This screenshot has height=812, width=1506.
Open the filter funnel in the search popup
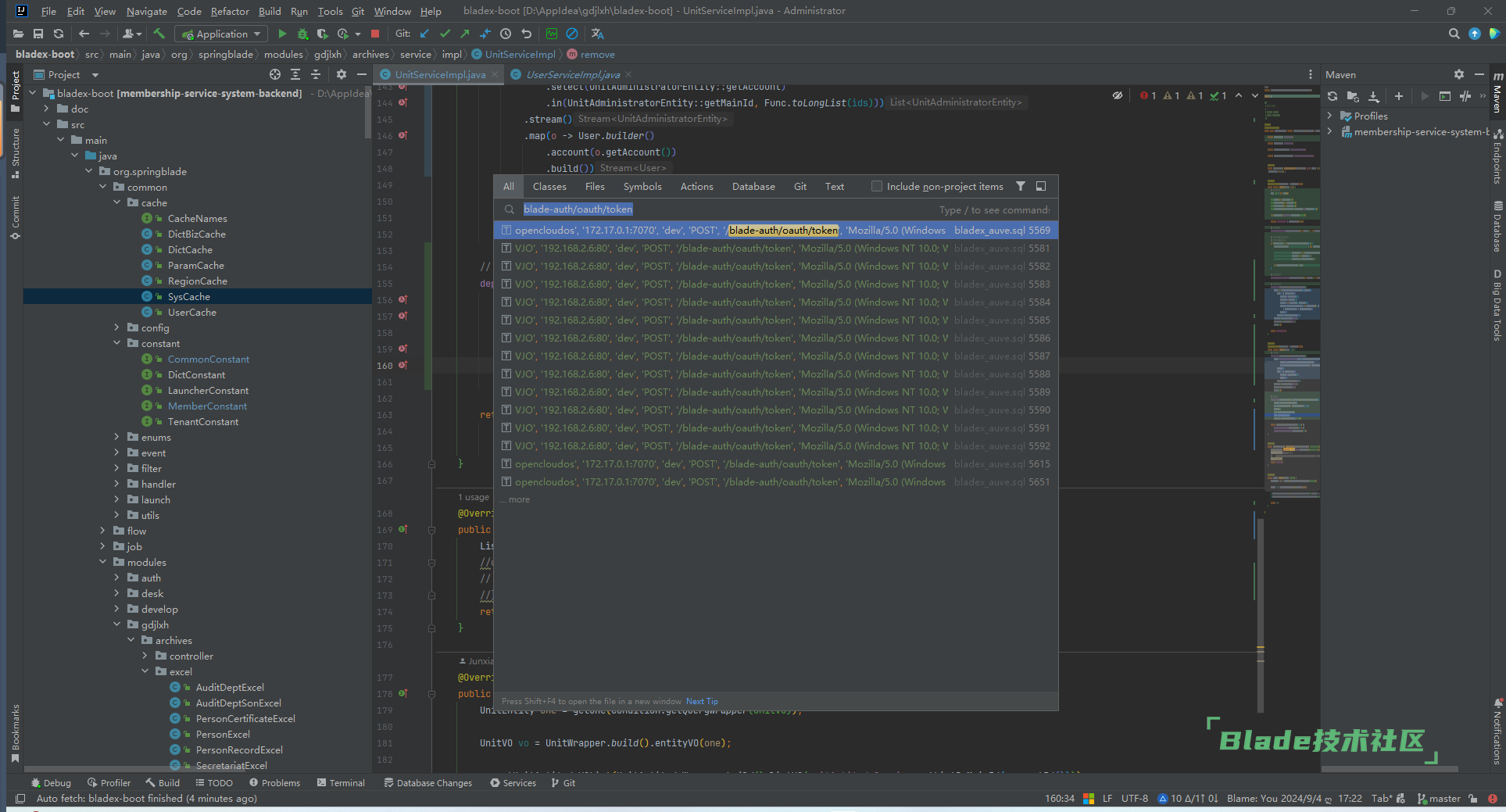(x=1021, y=186)
